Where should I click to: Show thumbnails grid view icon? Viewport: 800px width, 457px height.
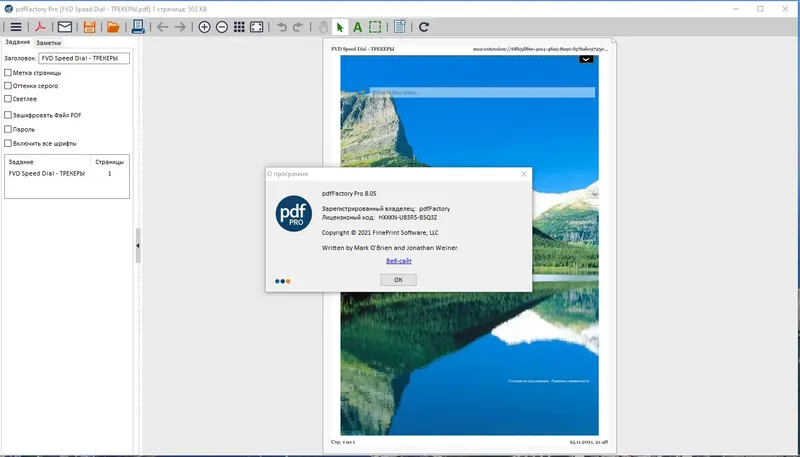(239, 27)
